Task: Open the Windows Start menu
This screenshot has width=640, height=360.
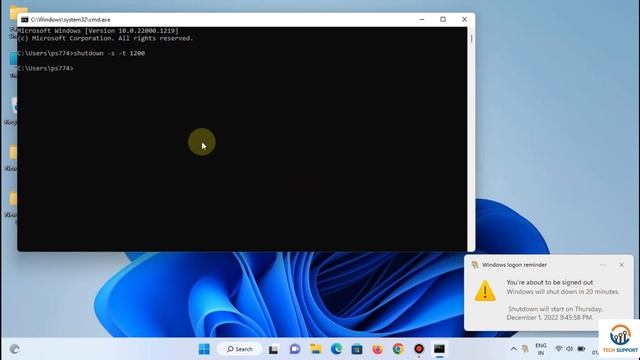Action: click(204, 349)
